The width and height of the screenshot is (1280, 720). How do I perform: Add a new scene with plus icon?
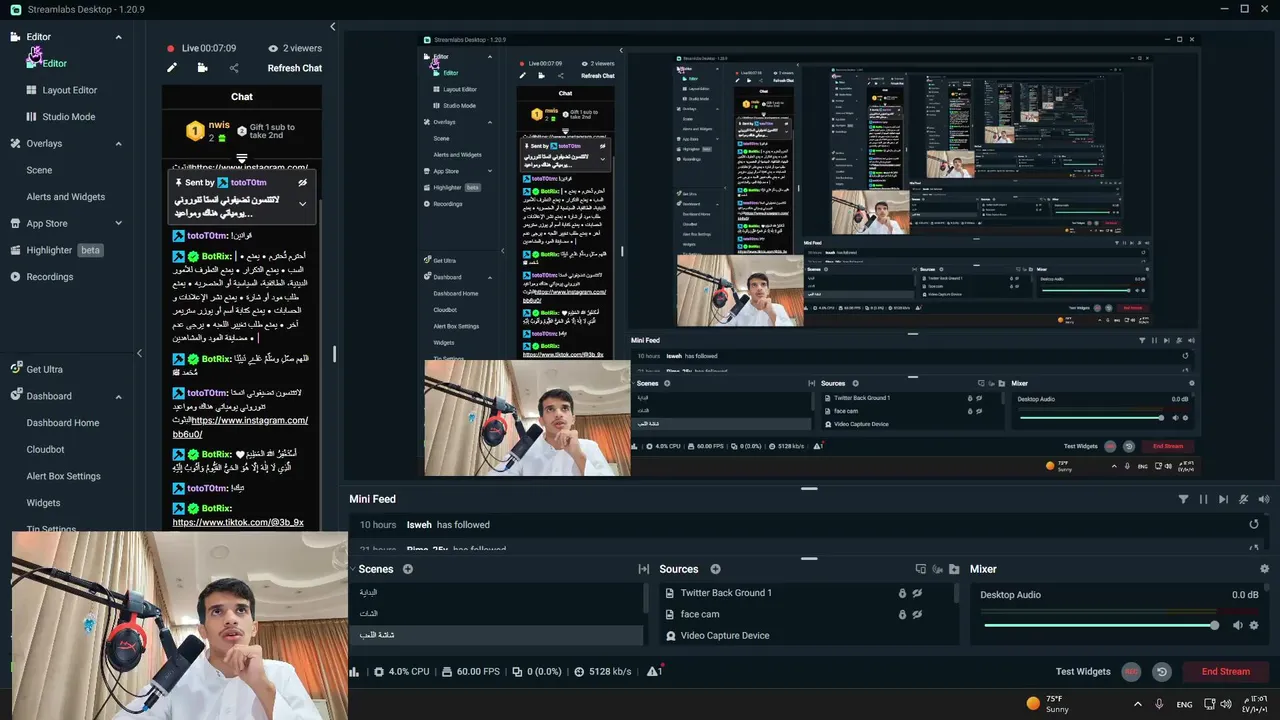(x=408, y=569)
